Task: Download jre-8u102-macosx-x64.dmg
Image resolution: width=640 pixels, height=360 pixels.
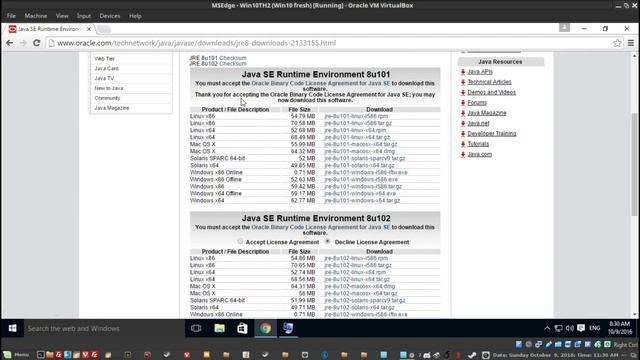Action: click(359, 287)
